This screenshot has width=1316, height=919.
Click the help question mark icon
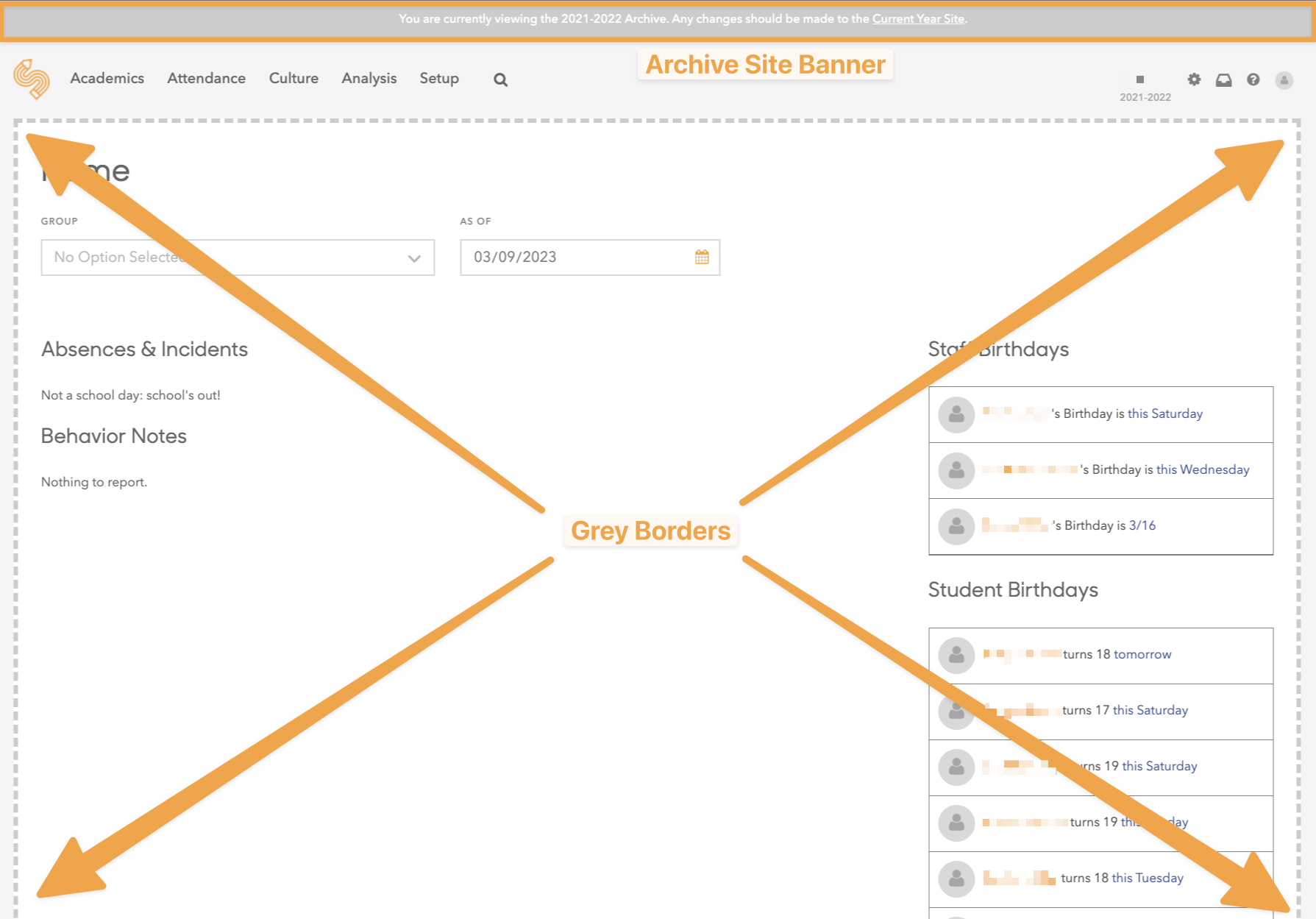pyautogui.click(x=1253, y=79)
